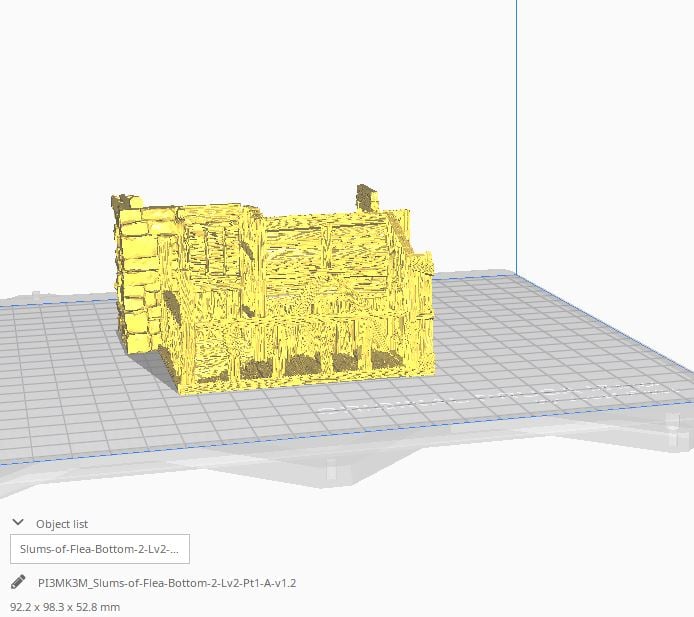
Task: Click the pencil icon to rename job
Action: pos(18,582)
